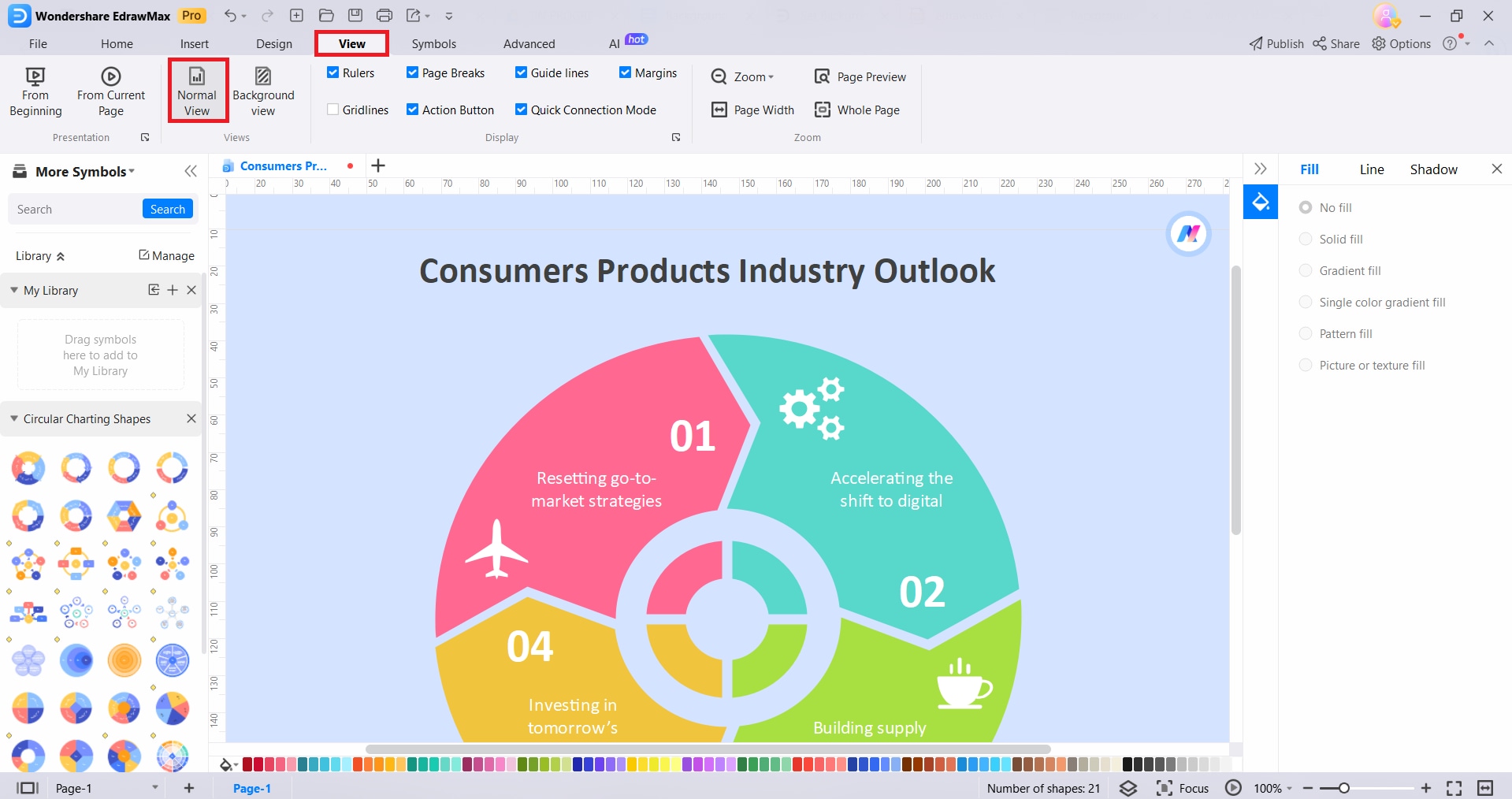Fit view to Whole Page

pos(857,110)
